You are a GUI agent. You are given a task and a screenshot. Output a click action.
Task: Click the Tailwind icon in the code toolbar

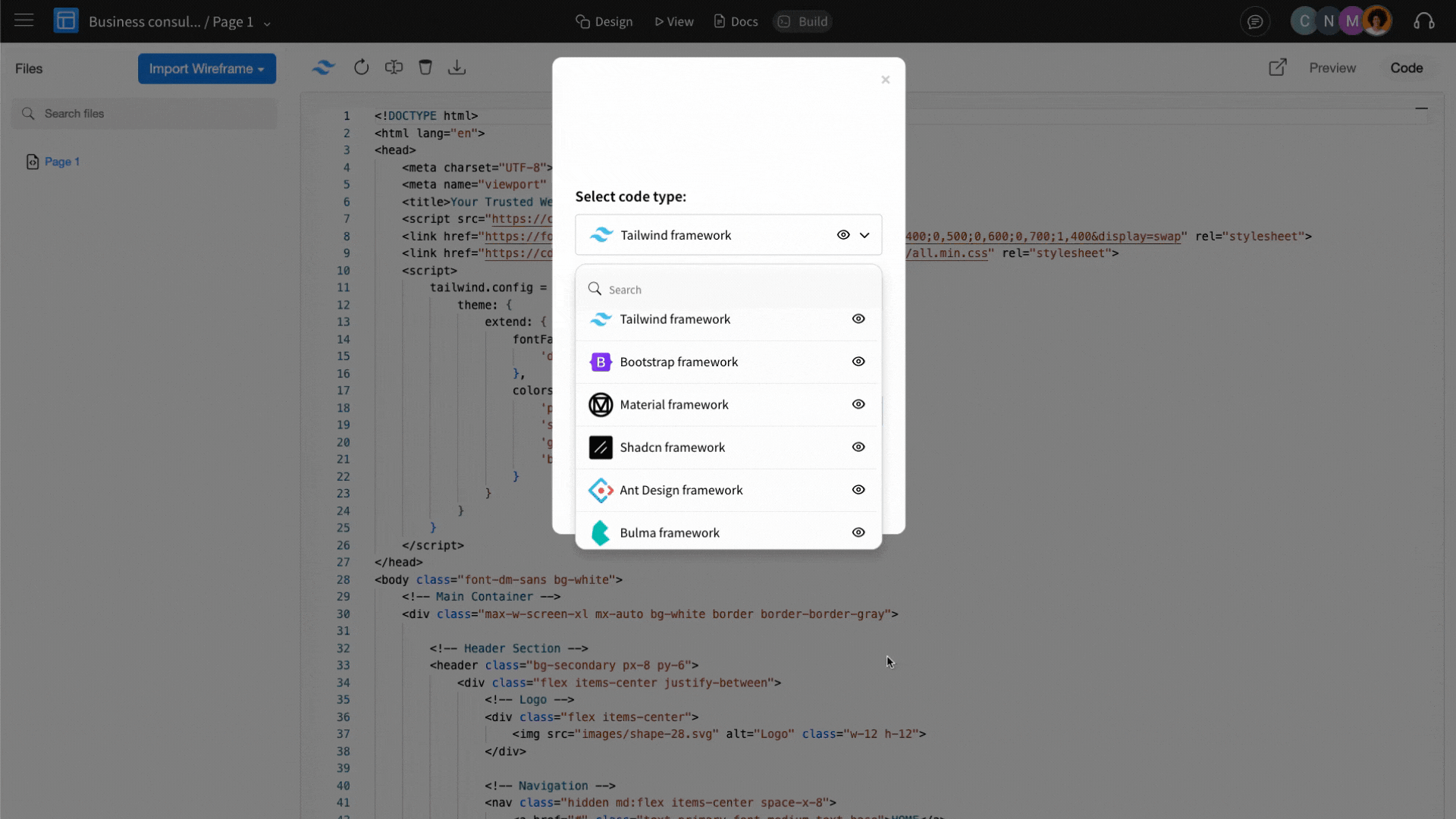324,67
